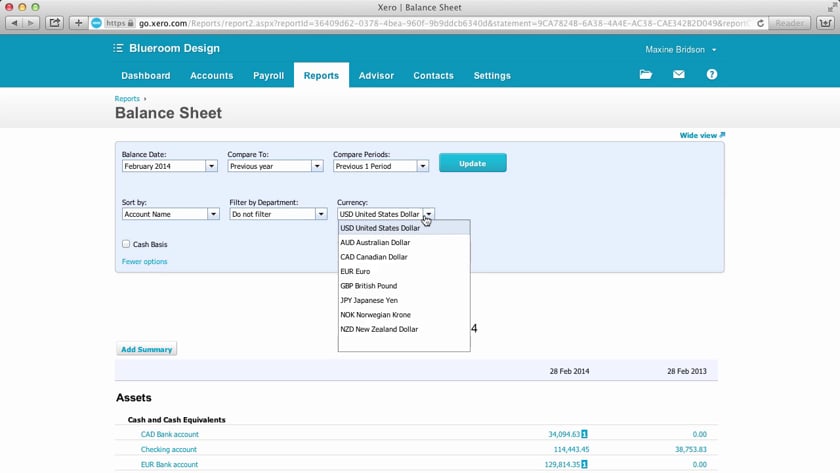
Task: Open the help question mark icon
Action: pos(711,74)
